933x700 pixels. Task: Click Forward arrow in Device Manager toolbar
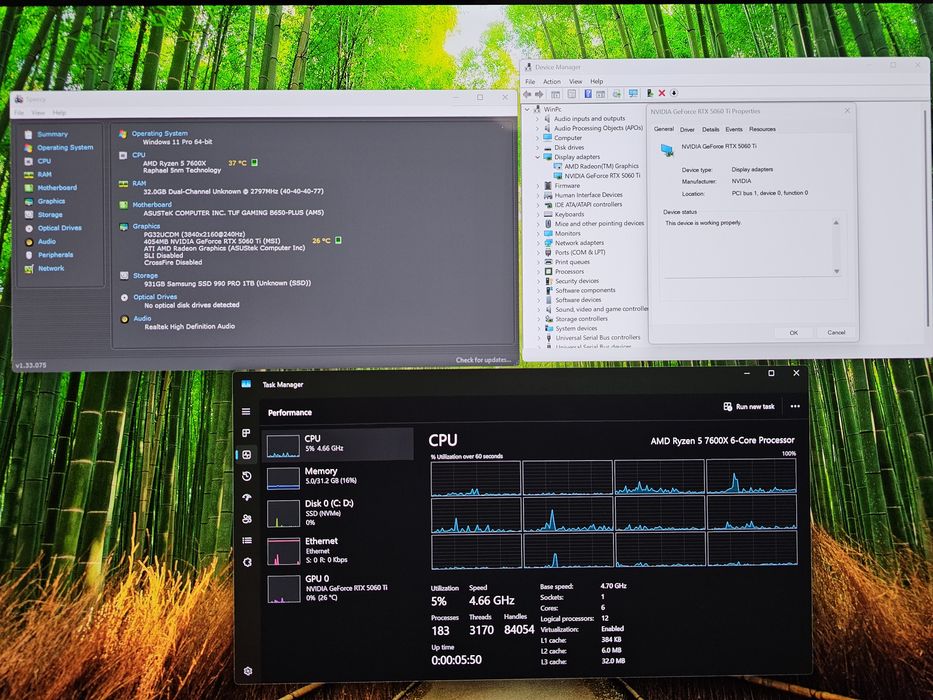point(539,94)
